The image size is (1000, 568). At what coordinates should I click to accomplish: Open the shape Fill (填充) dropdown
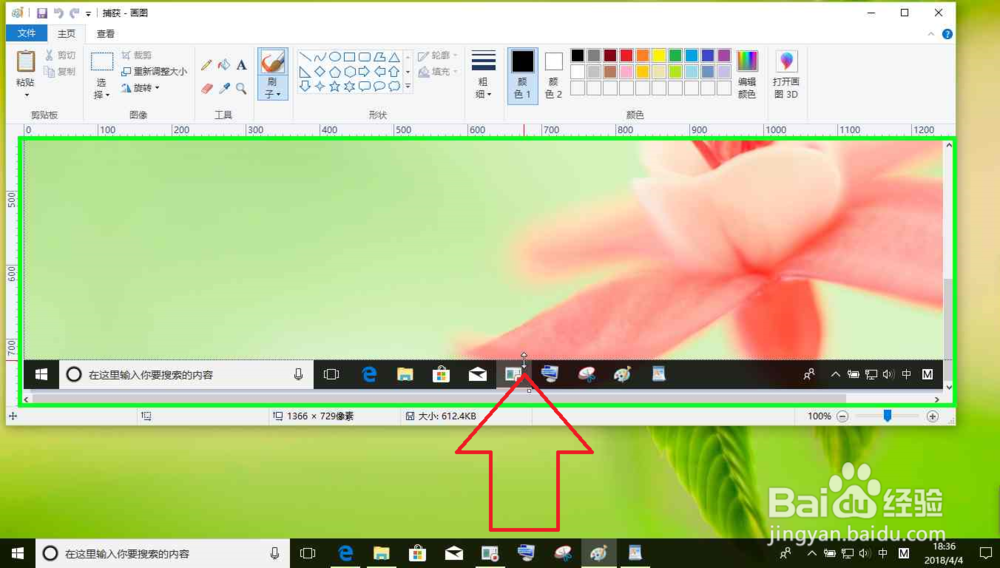tap(438, 71)
